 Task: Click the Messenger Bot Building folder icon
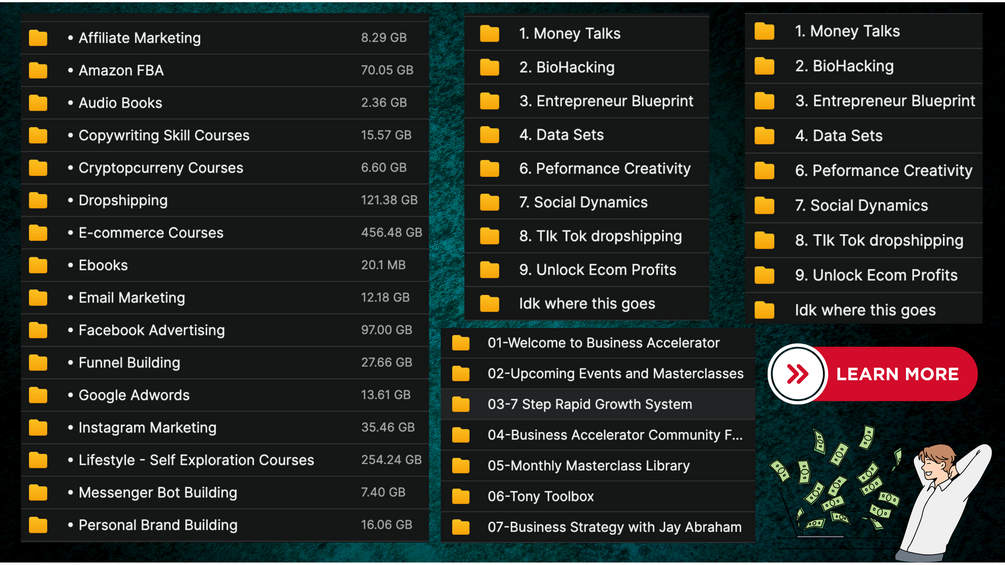(x=38, y=493)
